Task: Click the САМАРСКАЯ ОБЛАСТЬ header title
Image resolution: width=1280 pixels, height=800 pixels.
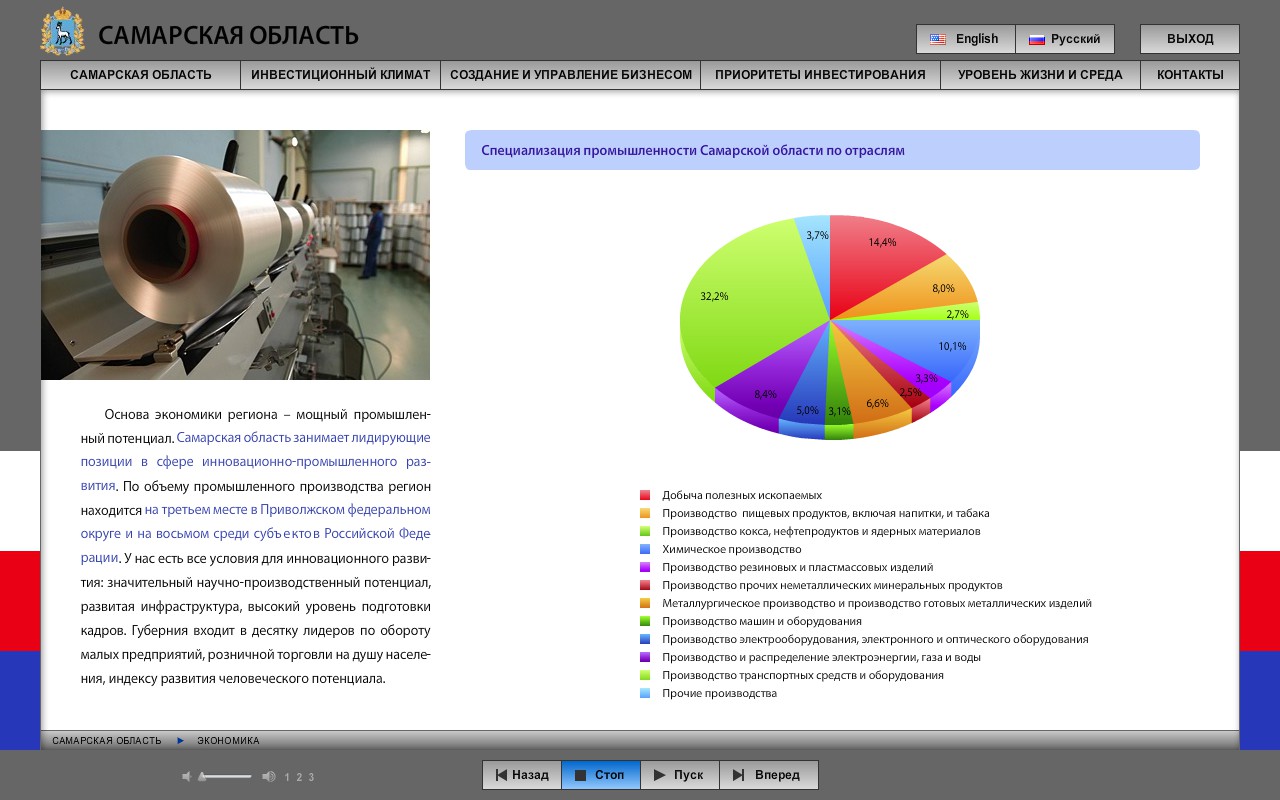Action: [228, 36]
